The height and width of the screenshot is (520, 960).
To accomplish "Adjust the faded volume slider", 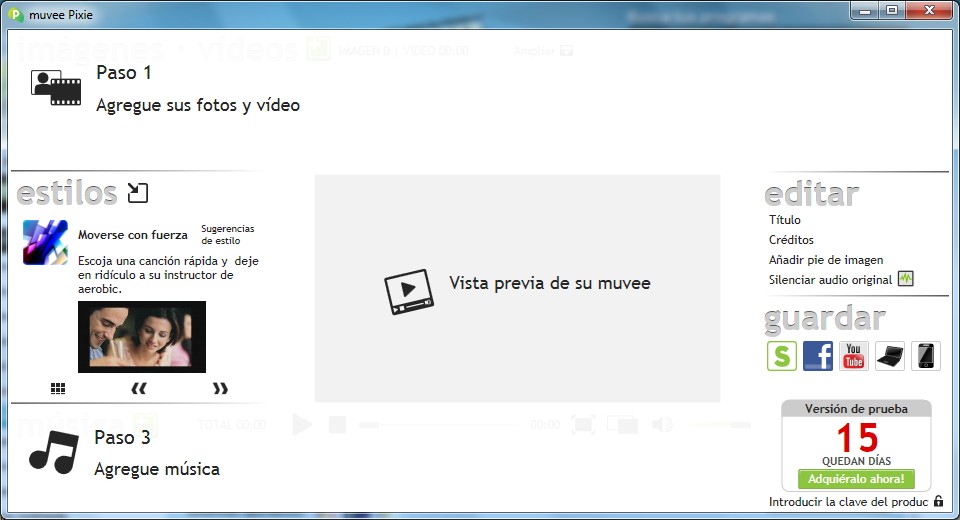I will (718, 424).
